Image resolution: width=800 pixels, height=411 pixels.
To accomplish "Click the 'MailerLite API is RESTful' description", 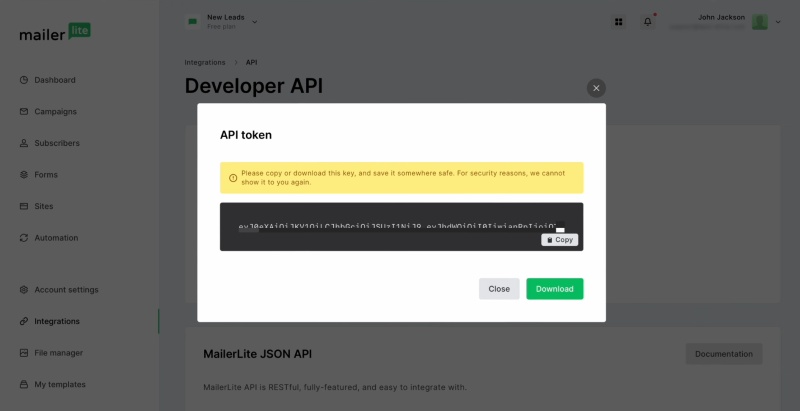I will [x=335, y=387].
